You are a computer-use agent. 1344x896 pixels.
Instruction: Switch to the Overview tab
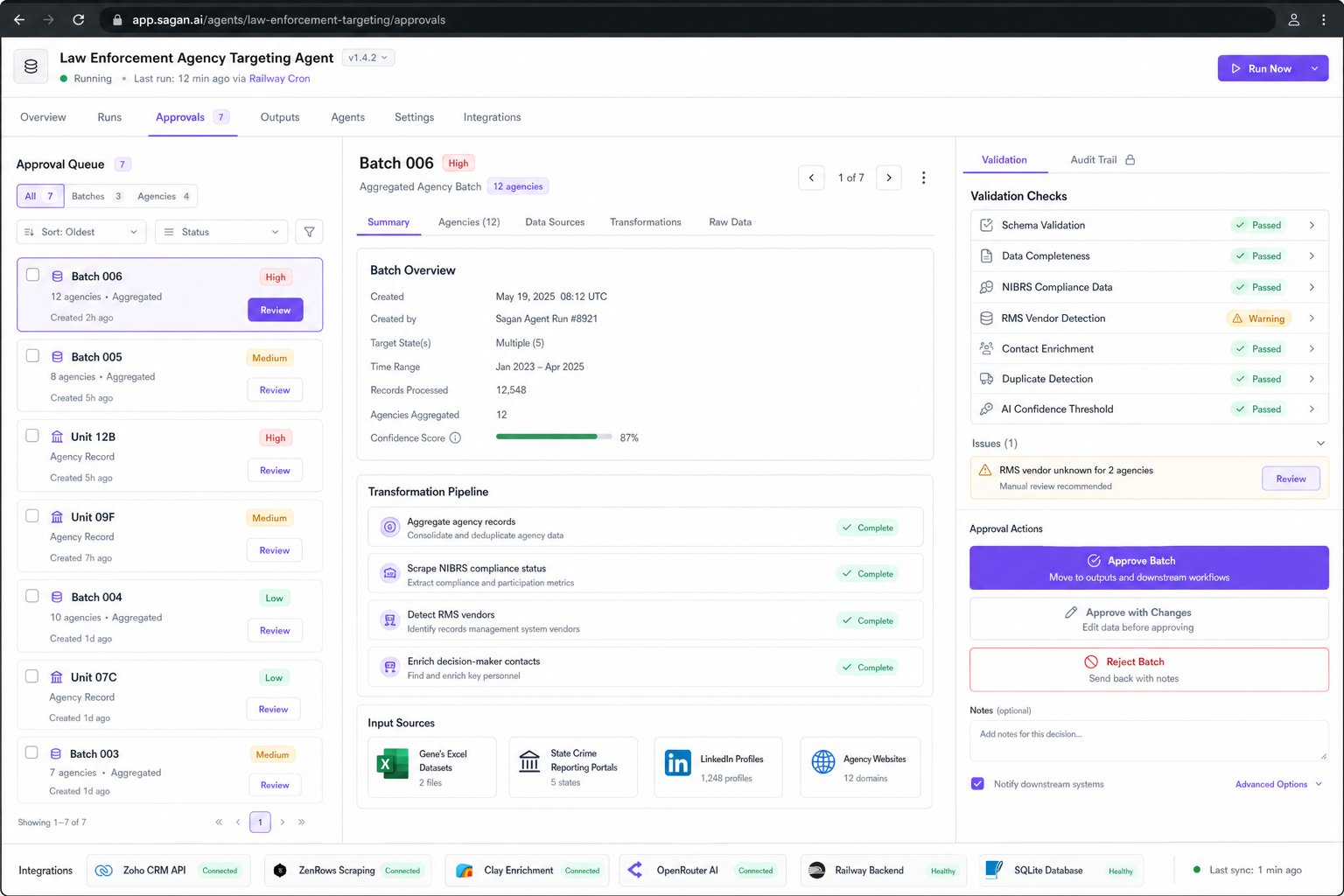coord(43,117)
